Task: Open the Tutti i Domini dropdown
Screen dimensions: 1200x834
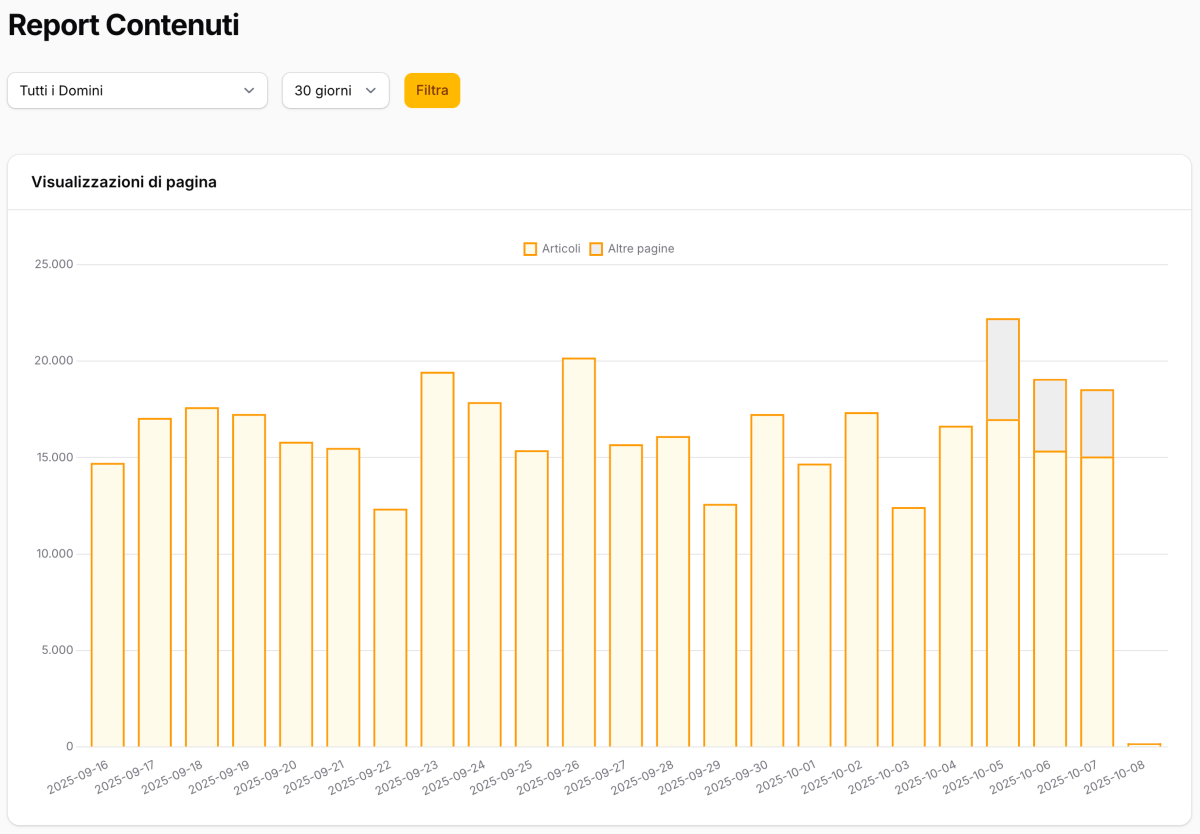Action: [137, 90]
